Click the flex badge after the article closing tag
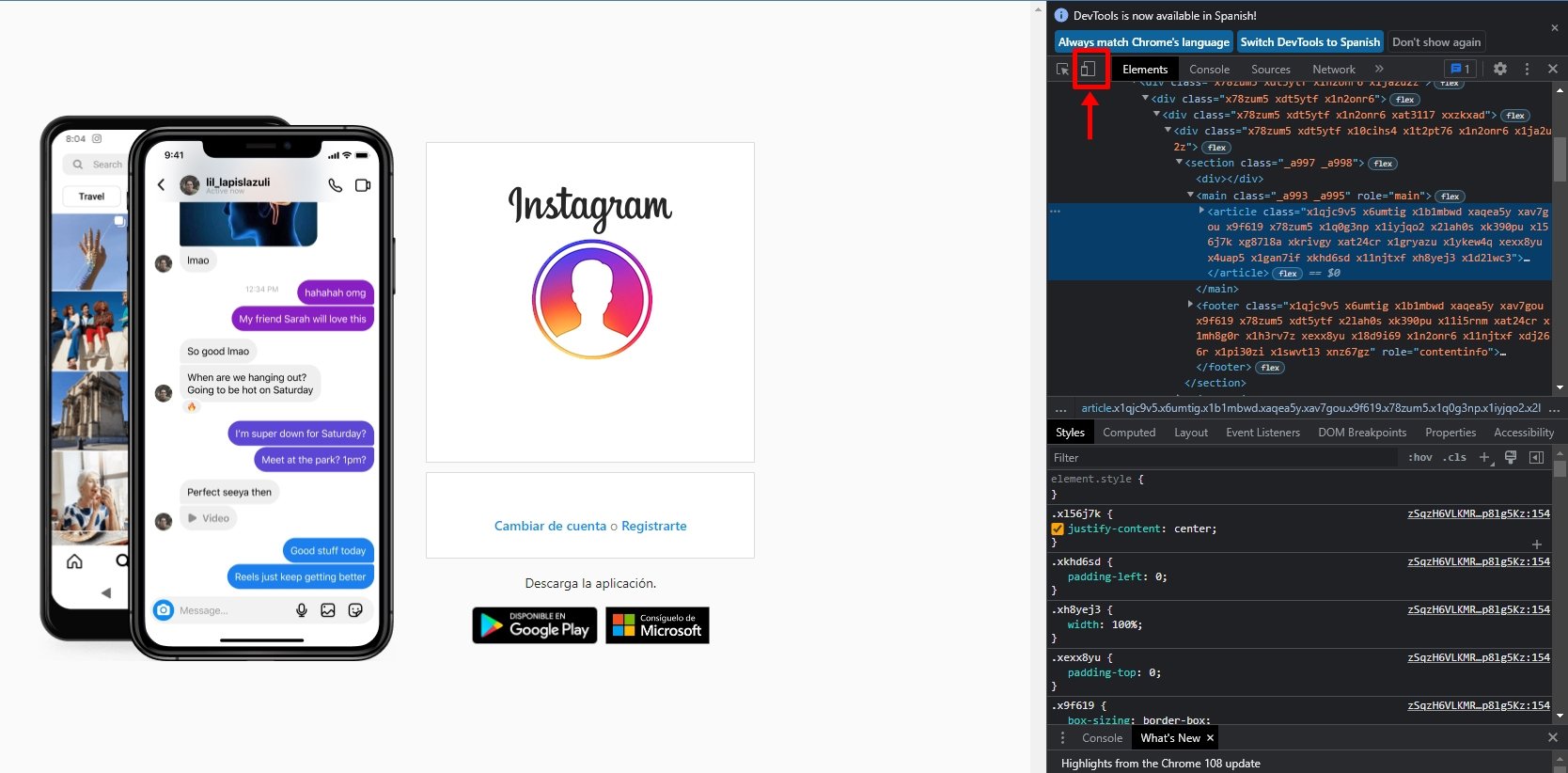1568x773 pixels. [x=1288, y=274]
